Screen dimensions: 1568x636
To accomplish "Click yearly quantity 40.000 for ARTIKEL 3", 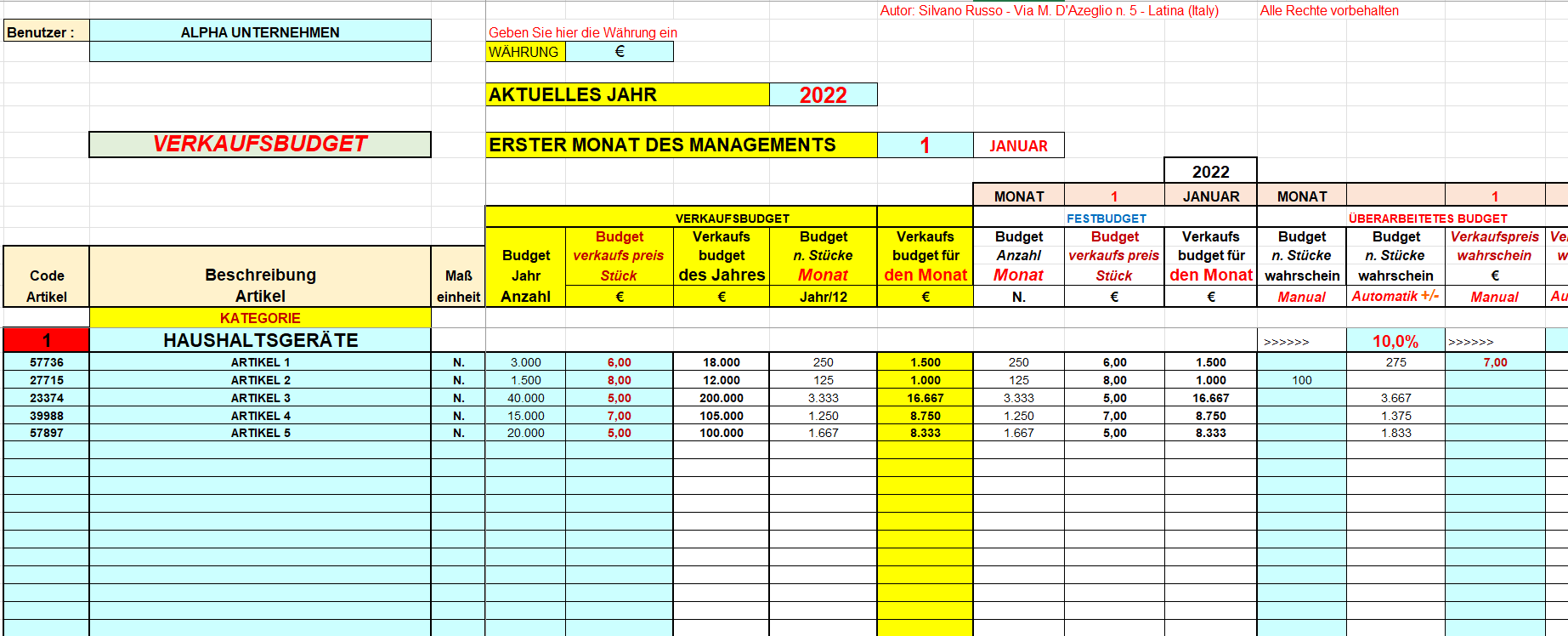I will [525, 398].
